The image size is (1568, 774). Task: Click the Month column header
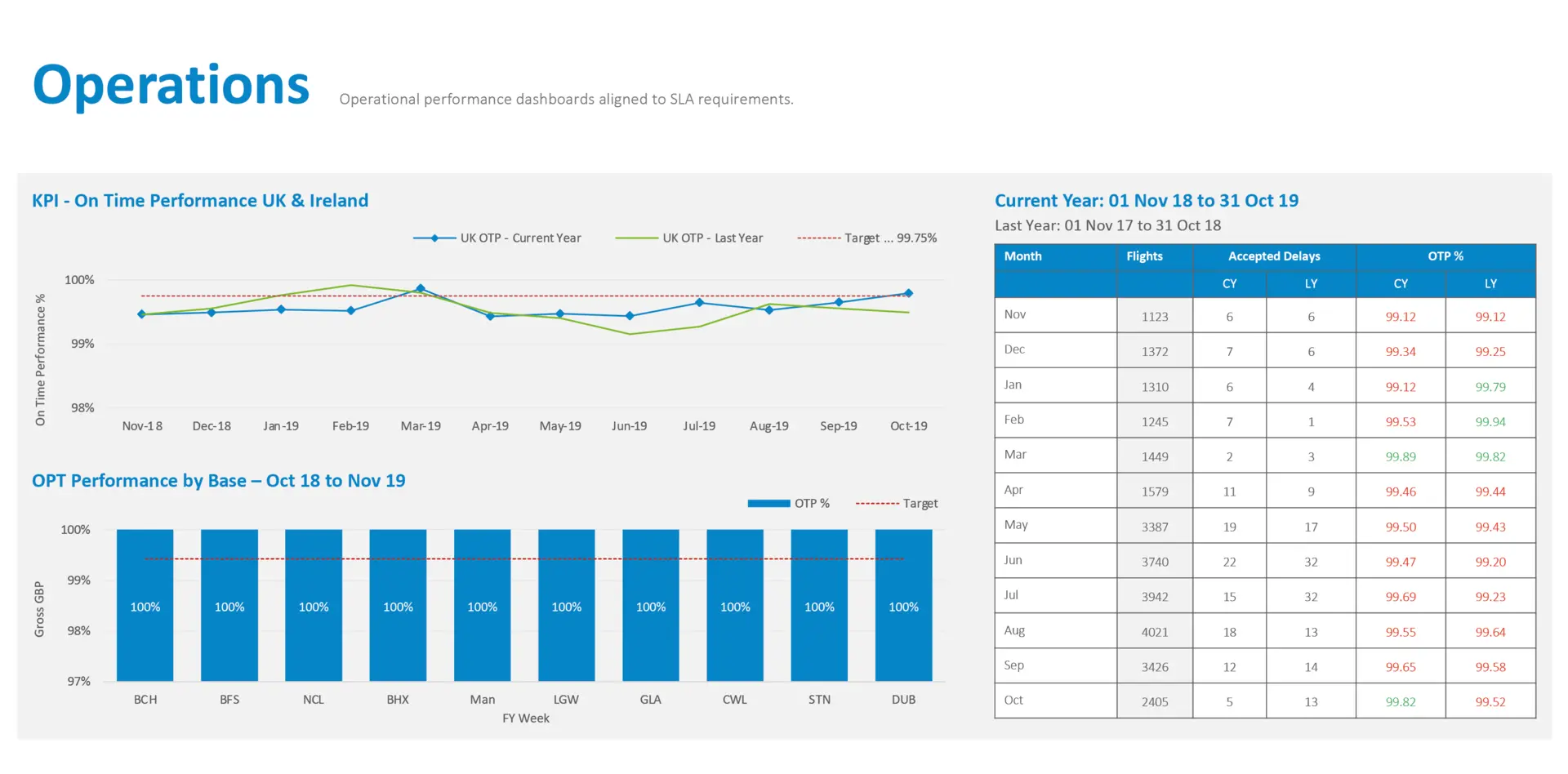1022,256
